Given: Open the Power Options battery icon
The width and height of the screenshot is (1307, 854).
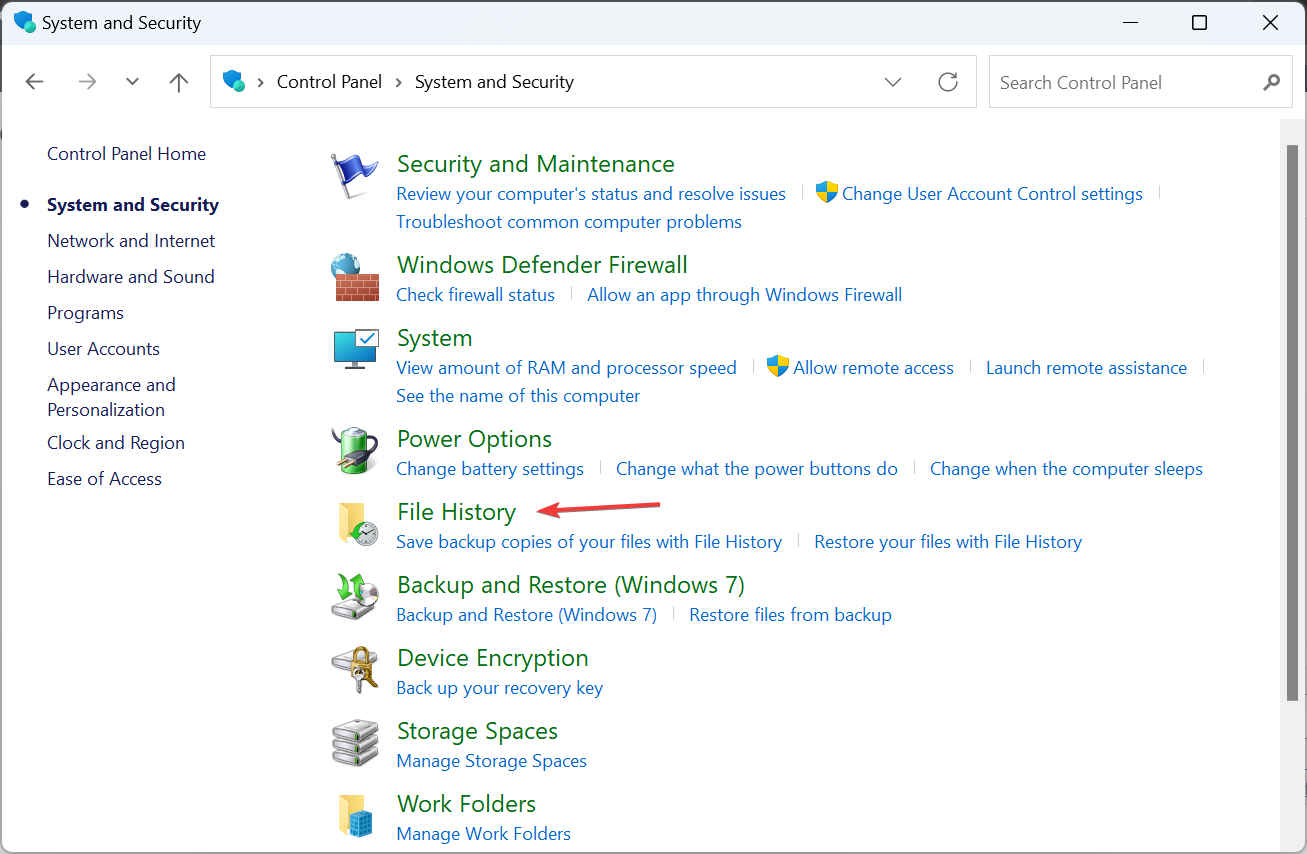Looking at the screenshot, I should (356, 450).
